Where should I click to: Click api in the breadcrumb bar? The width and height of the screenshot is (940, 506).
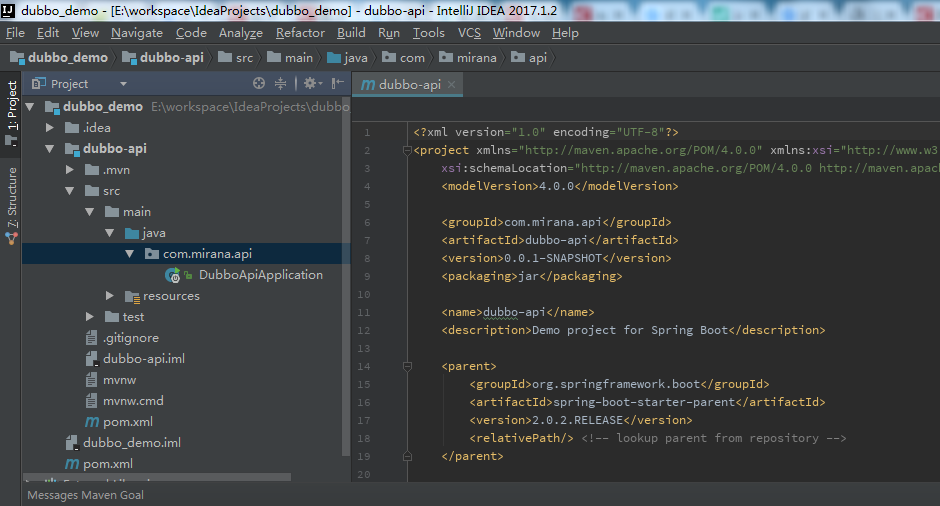coord(529,58)
